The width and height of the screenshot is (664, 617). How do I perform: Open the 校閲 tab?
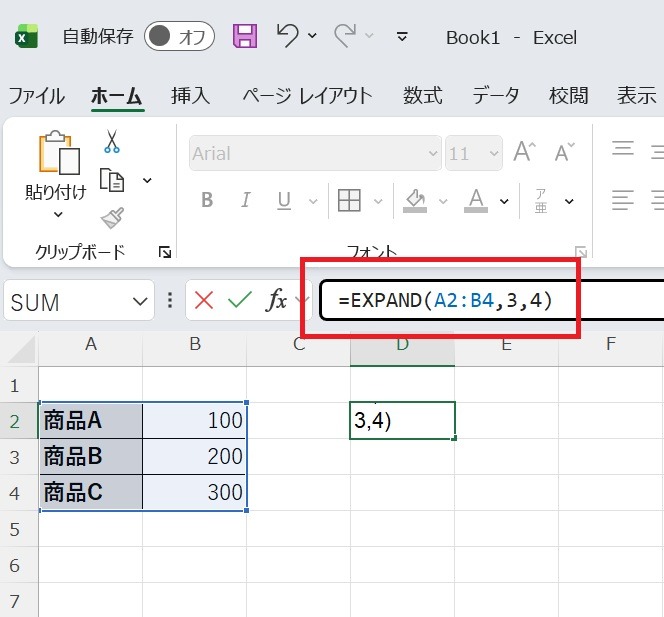pos(568,96)
